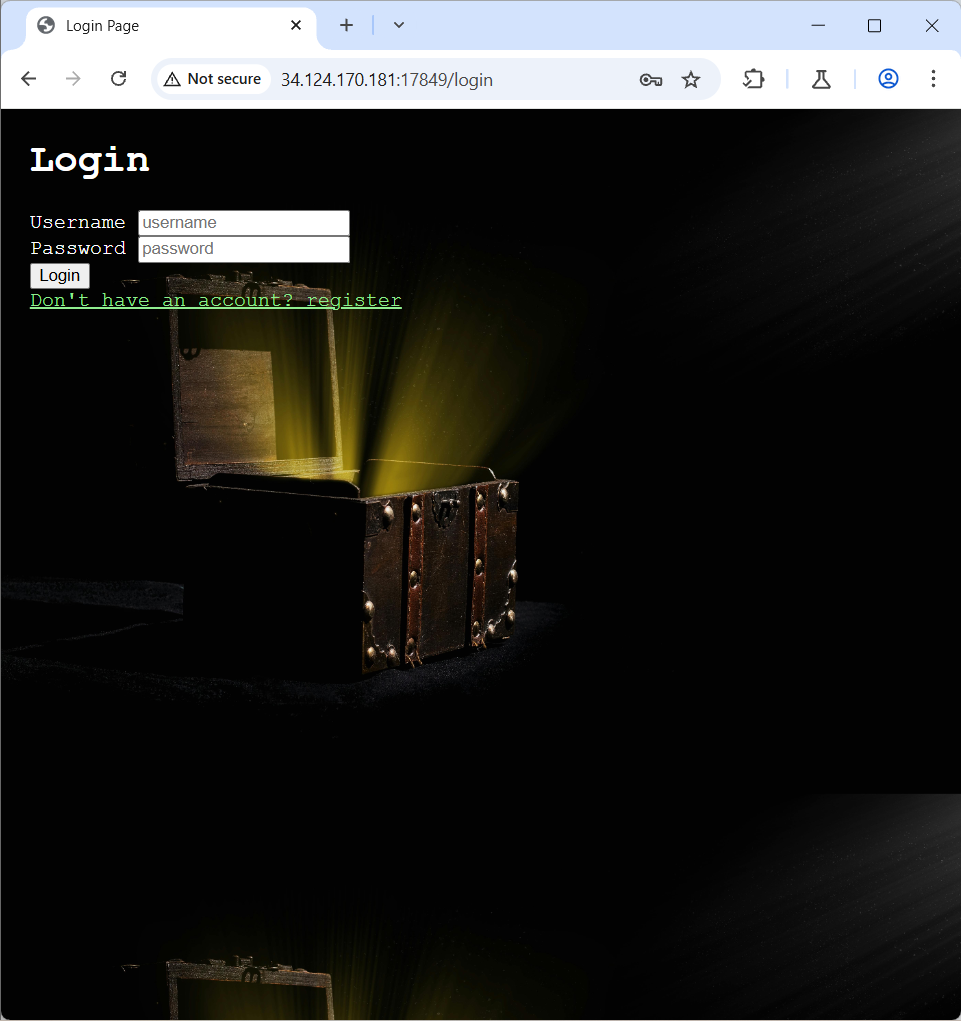This screenshot has height=1021, width=961.
Task: Select the Login Page tab
Action: pyautogui.click(x=171, y=26)
